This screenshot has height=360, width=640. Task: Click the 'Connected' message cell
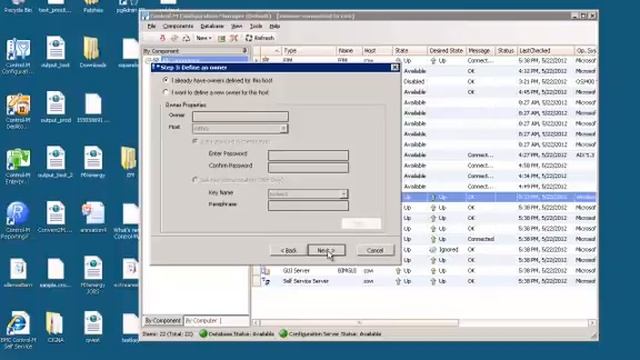[481, 239]
